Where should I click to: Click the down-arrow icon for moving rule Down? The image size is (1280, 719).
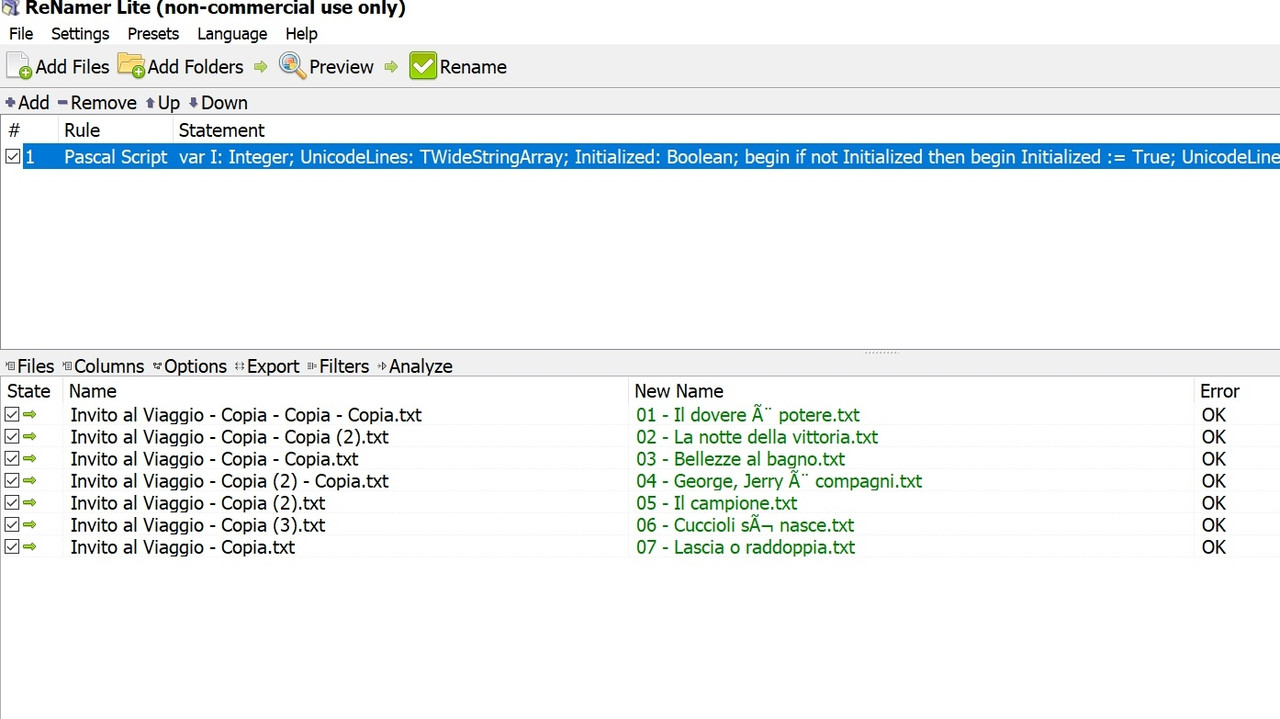193,103
